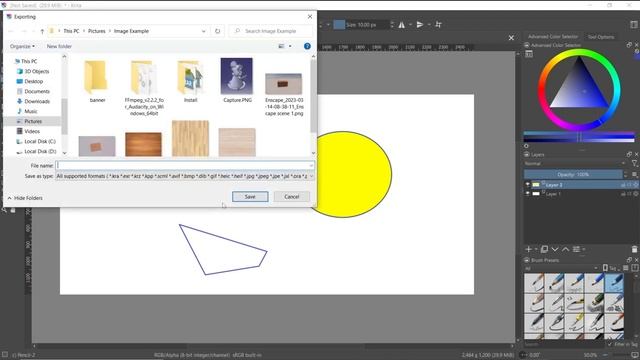
Task: Open layer properties icon in Layers panel
Action: point(576,249)
